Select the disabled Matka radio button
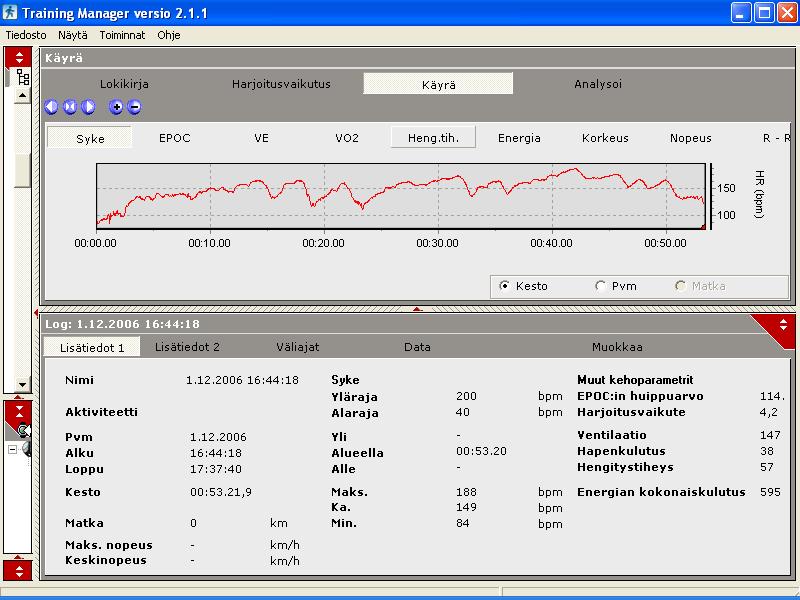 680,286
